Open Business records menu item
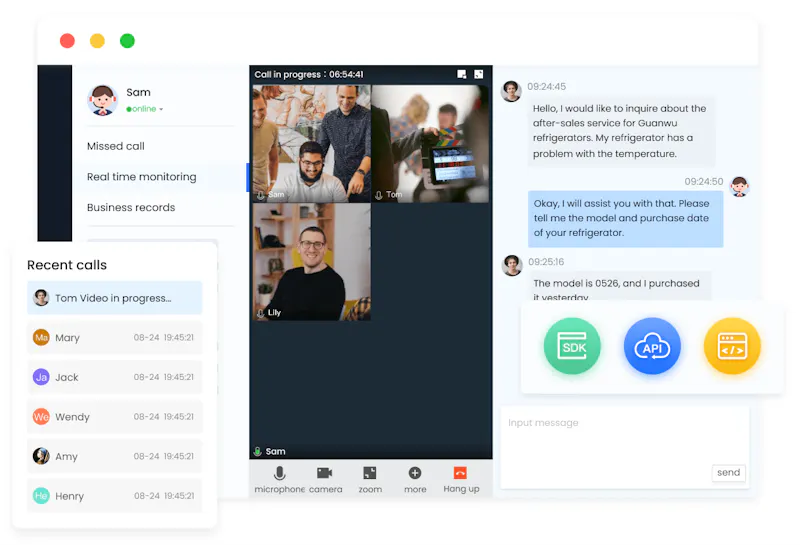 point(131,208)
